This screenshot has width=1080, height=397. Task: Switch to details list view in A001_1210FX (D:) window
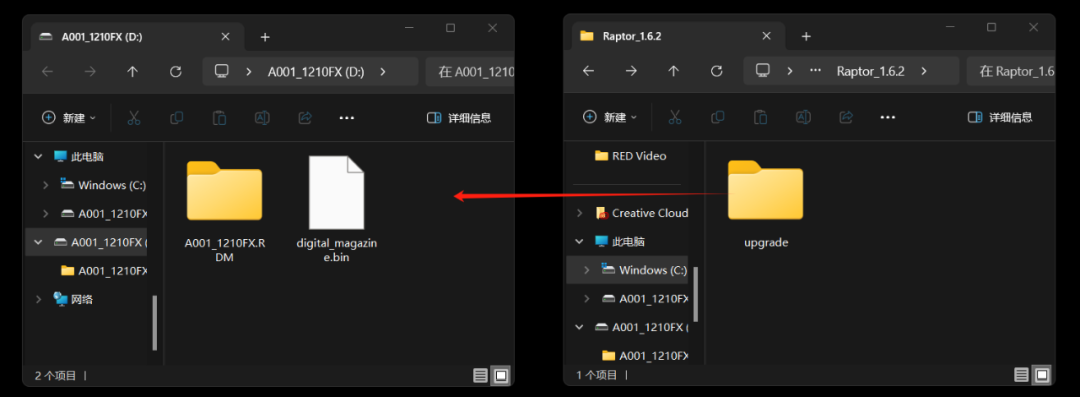(481, 376)
